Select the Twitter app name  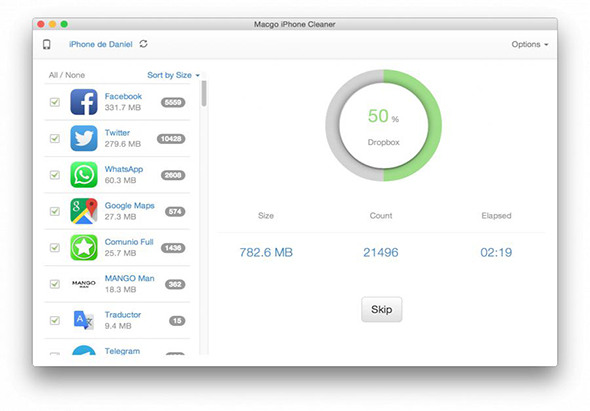tap(117, 133)
